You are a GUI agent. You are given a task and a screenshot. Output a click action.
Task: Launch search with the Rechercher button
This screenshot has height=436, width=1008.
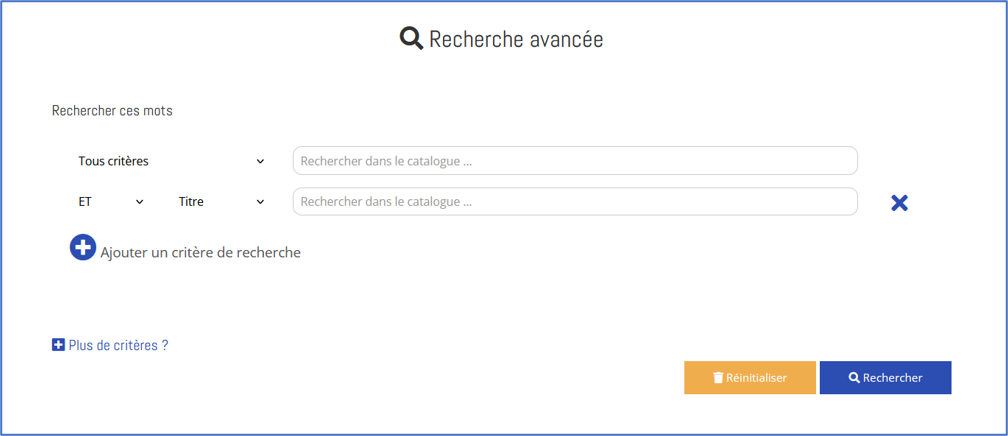(x=885, y=377)
